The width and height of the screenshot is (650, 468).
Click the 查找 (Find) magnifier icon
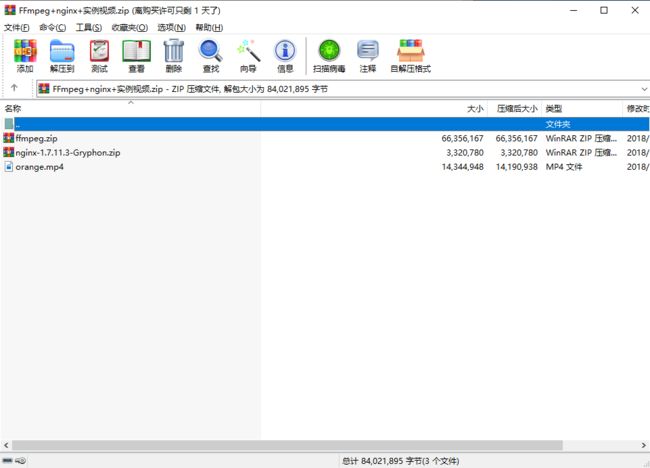click(x=211, y=51)
